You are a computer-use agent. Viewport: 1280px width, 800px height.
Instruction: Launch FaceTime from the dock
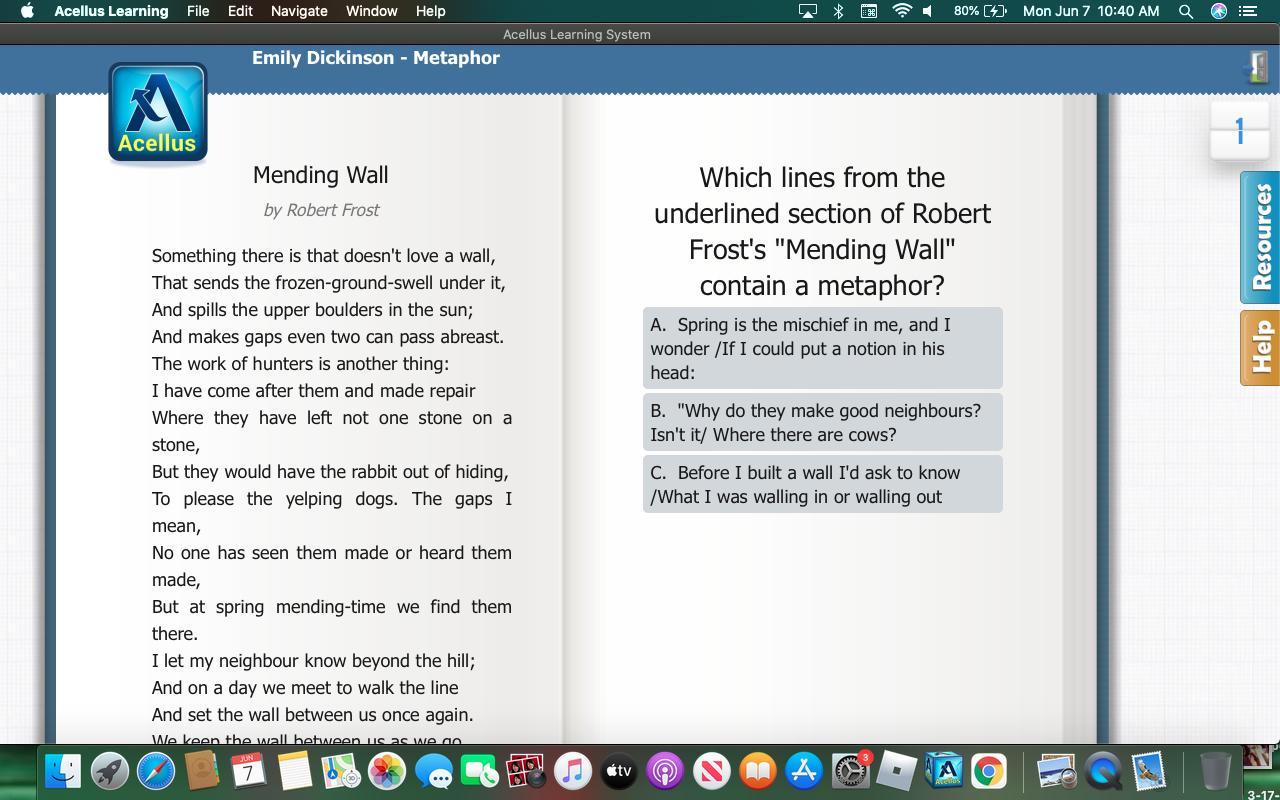click(x=480, y=771)
